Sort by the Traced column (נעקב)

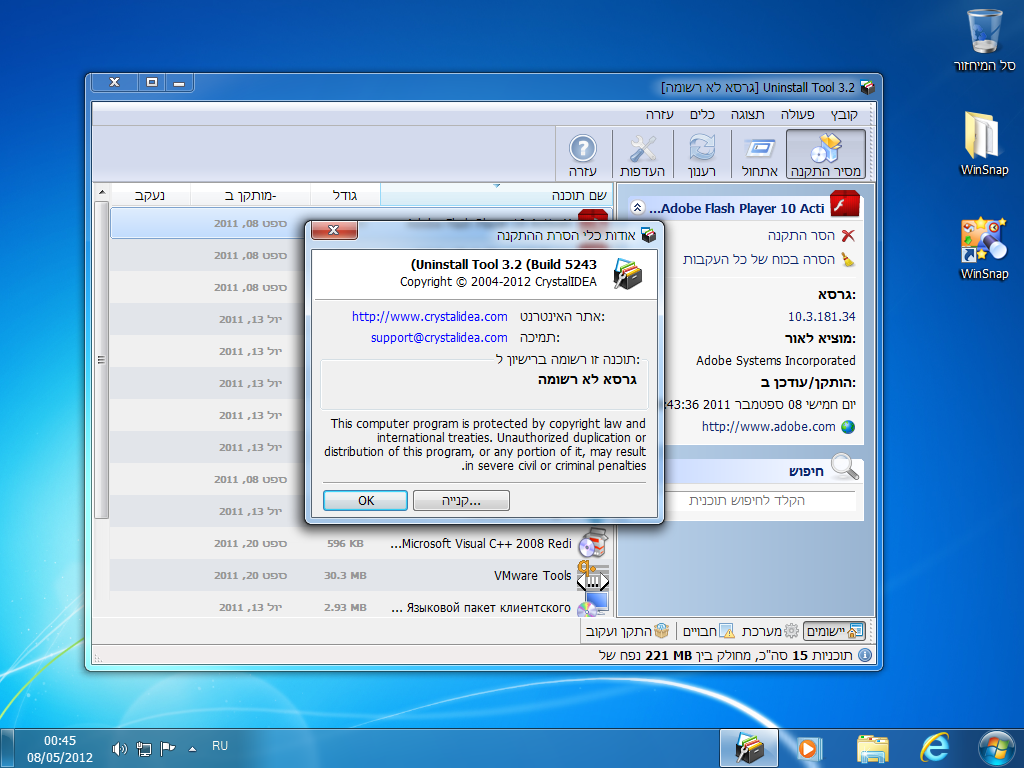150,195
